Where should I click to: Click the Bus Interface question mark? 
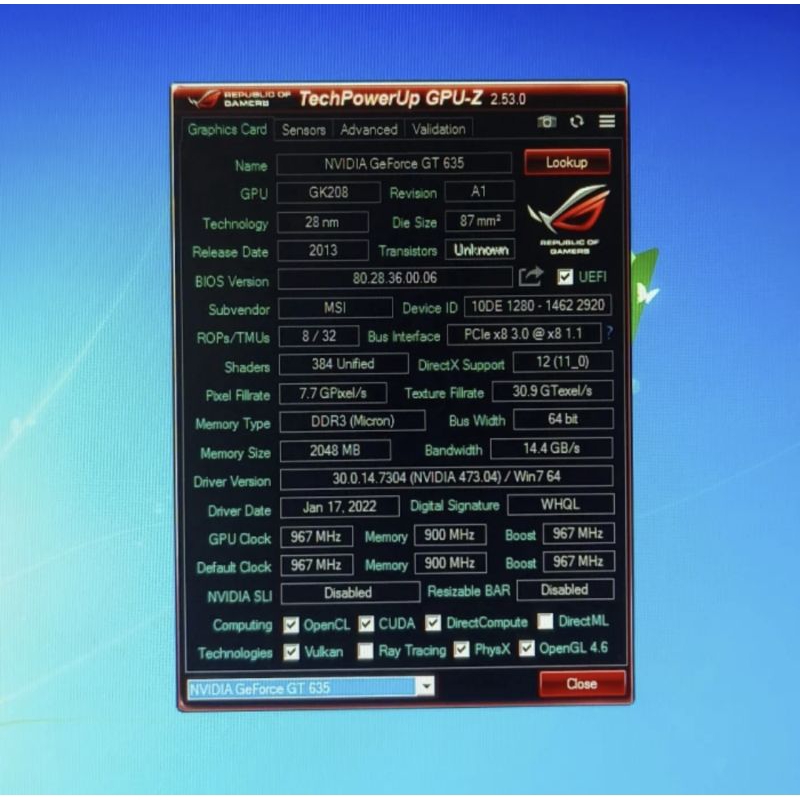(610, 334)
